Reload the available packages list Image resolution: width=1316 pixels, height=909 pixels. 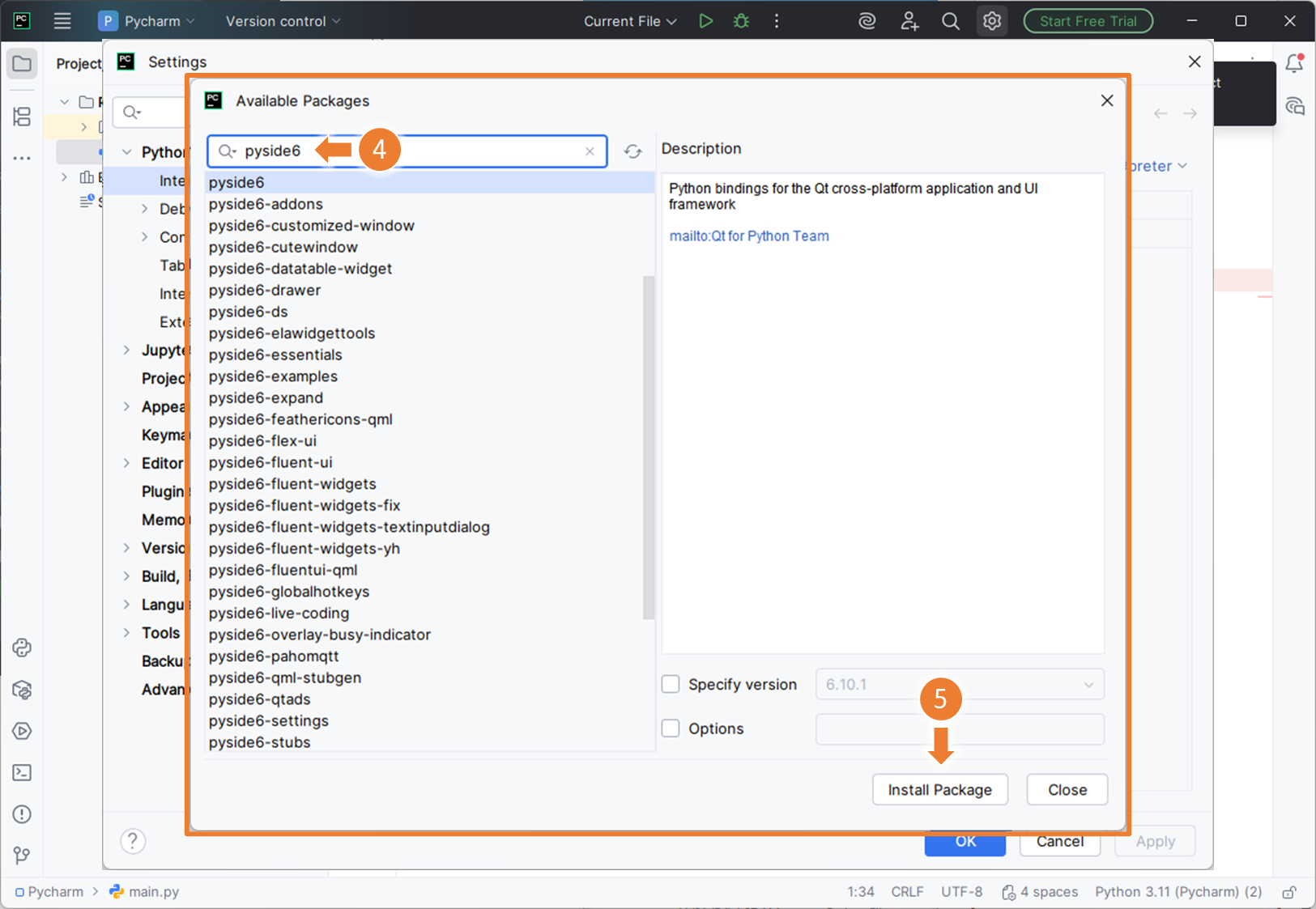[633, 151]
